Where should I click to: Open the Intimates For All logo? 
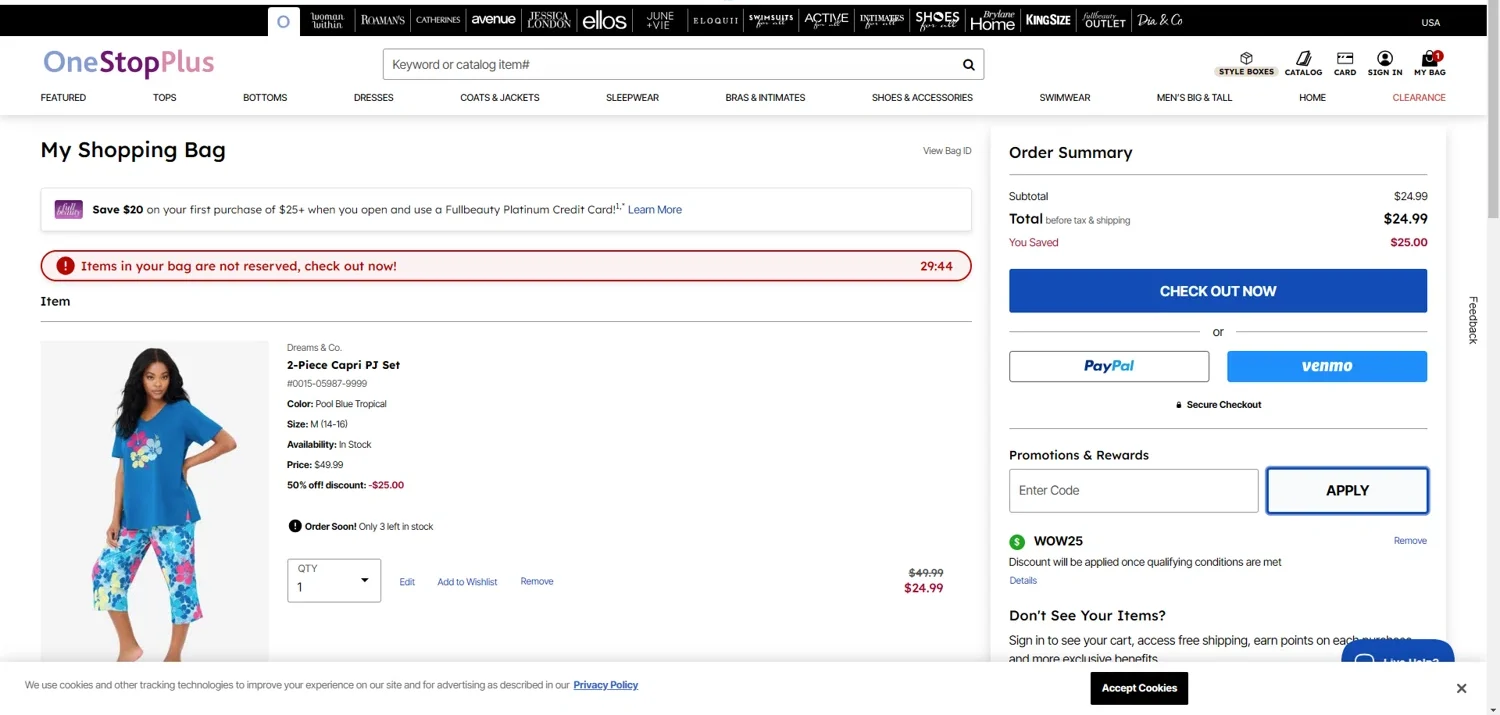pyautogui.click(x=882, y=20)
